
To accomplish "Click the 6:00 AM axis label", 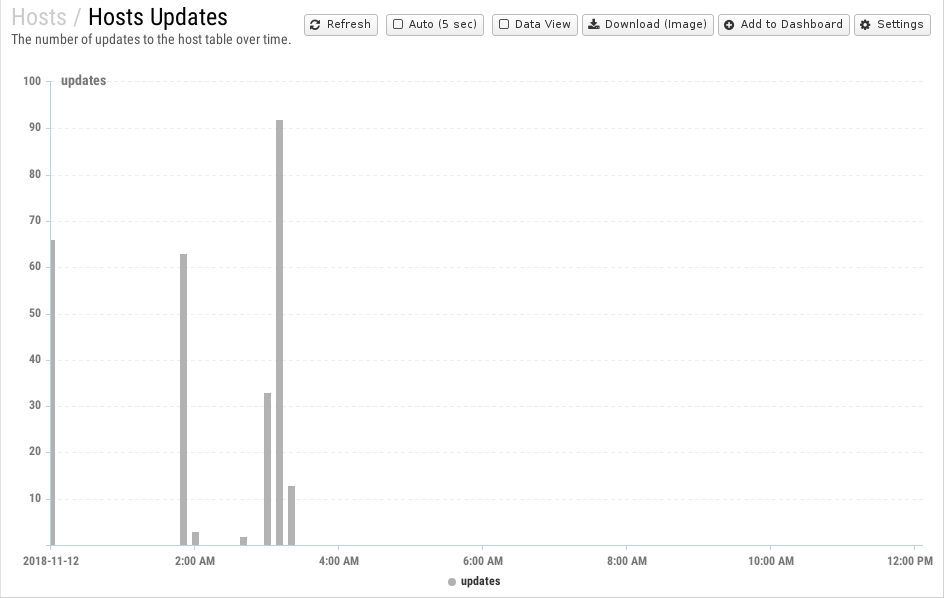I will [x=483, y=561].
